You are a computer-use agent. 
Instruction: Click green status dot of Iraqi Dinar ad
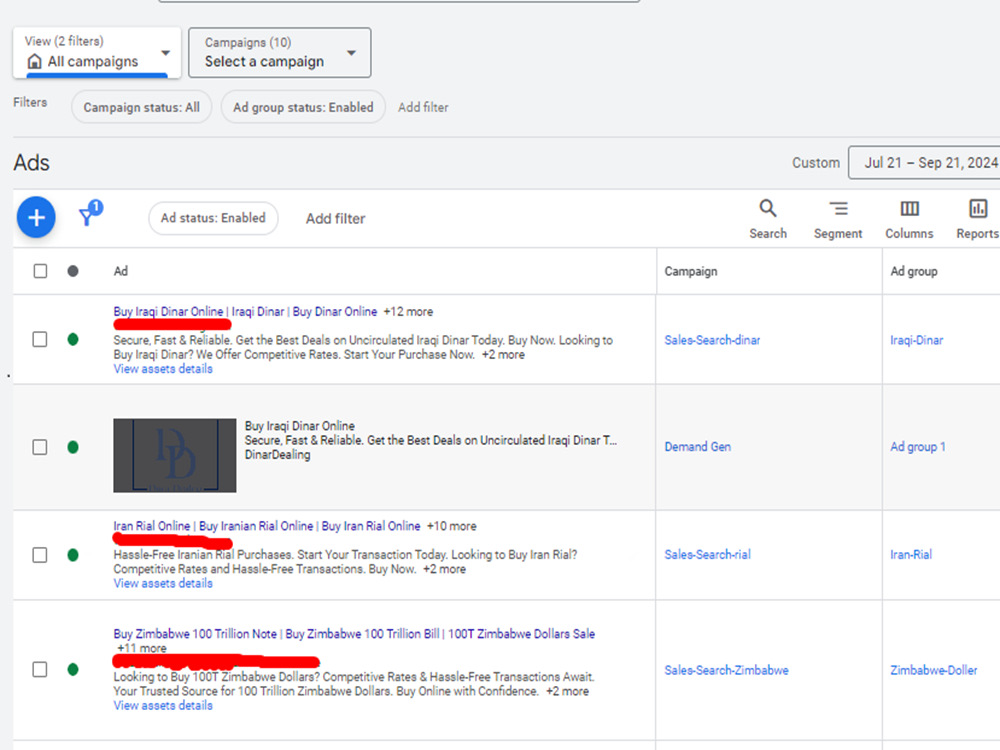tap(73, 339)
